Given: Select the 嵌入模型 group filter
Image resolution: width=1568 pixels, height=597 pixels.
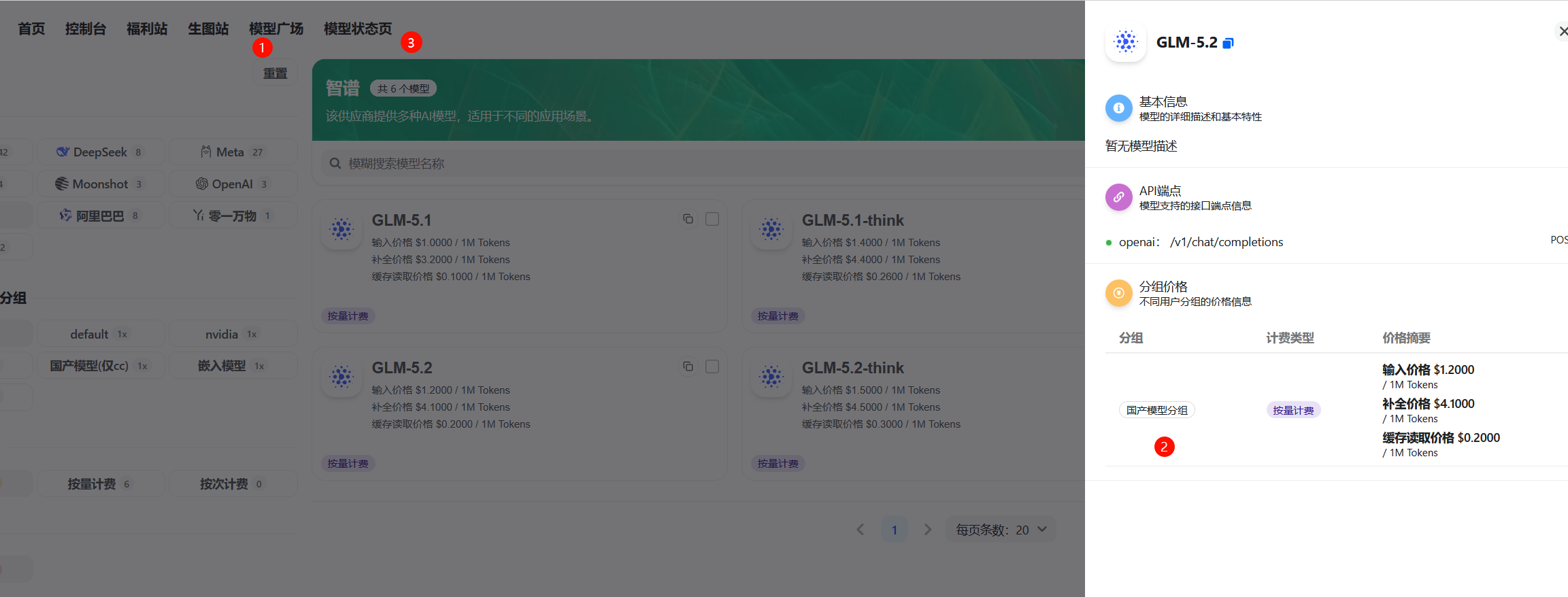Looking at the screenshot, I should 233,366.
